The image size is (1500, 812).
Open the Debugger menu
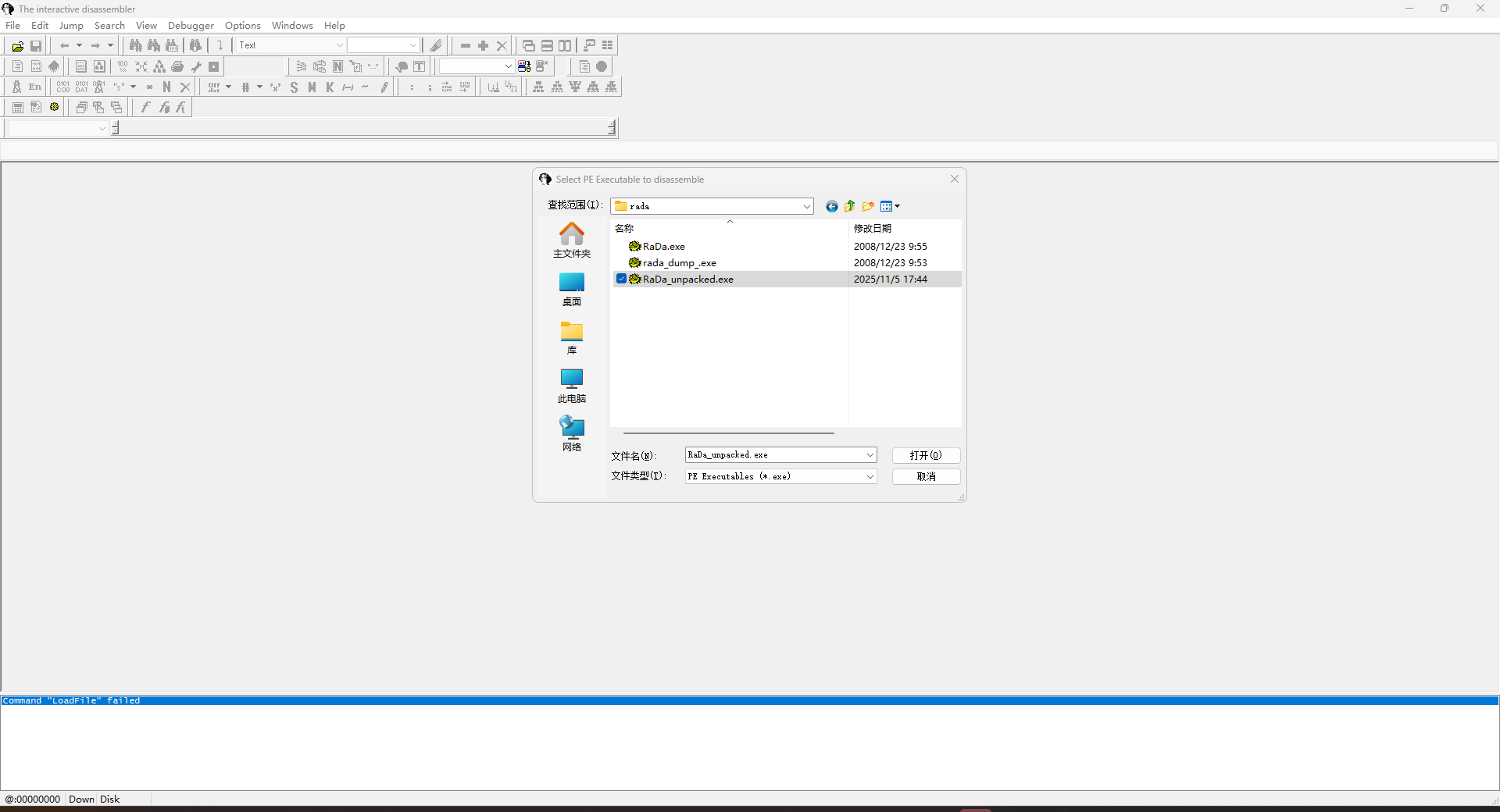click(x=191, y=26)
